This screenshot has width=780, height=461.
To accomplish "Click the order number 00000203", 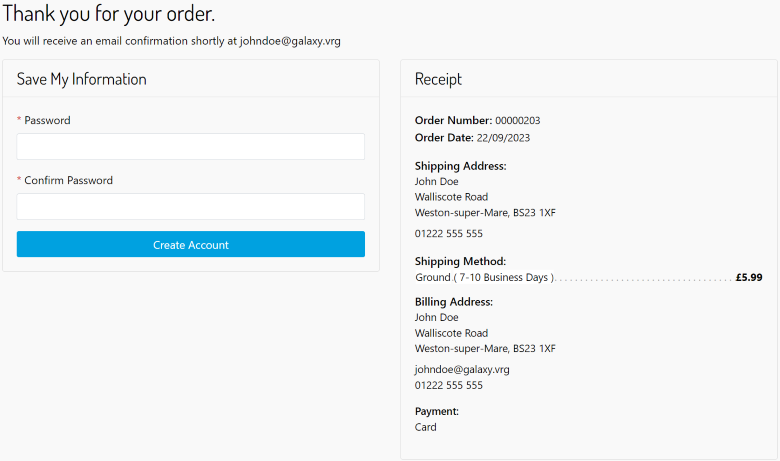I will [x=517, y=121].
